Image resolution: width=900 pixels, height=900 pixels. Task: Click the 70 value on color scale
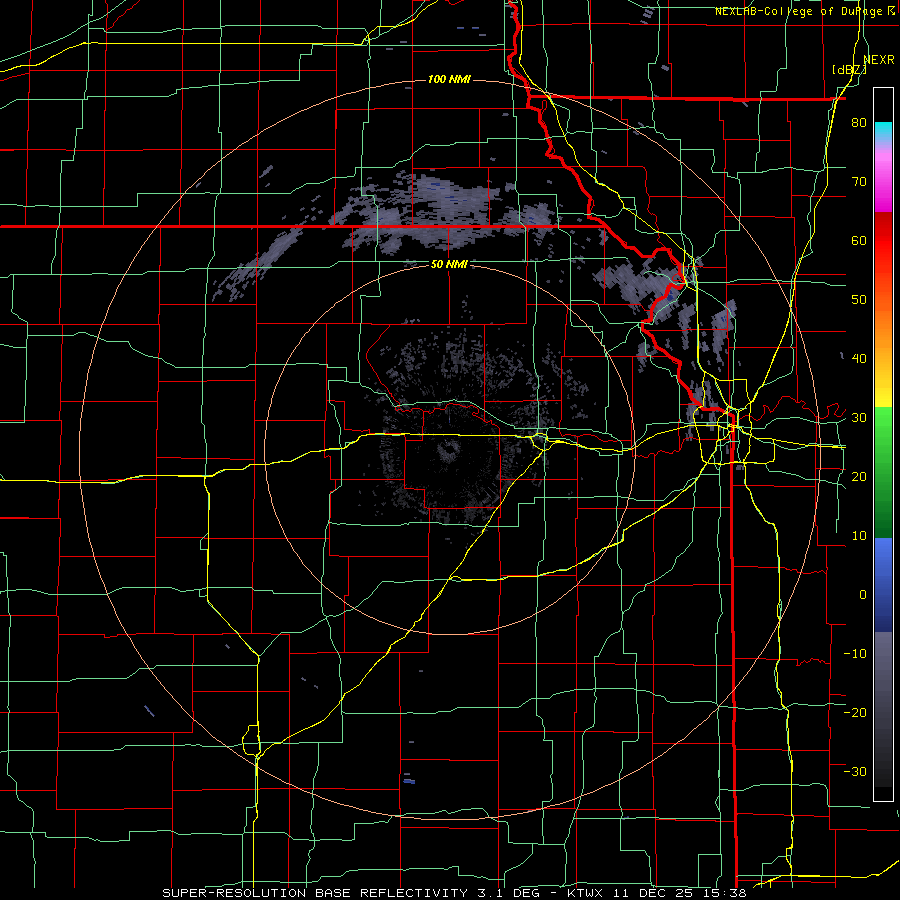click(x=859, y=181)
